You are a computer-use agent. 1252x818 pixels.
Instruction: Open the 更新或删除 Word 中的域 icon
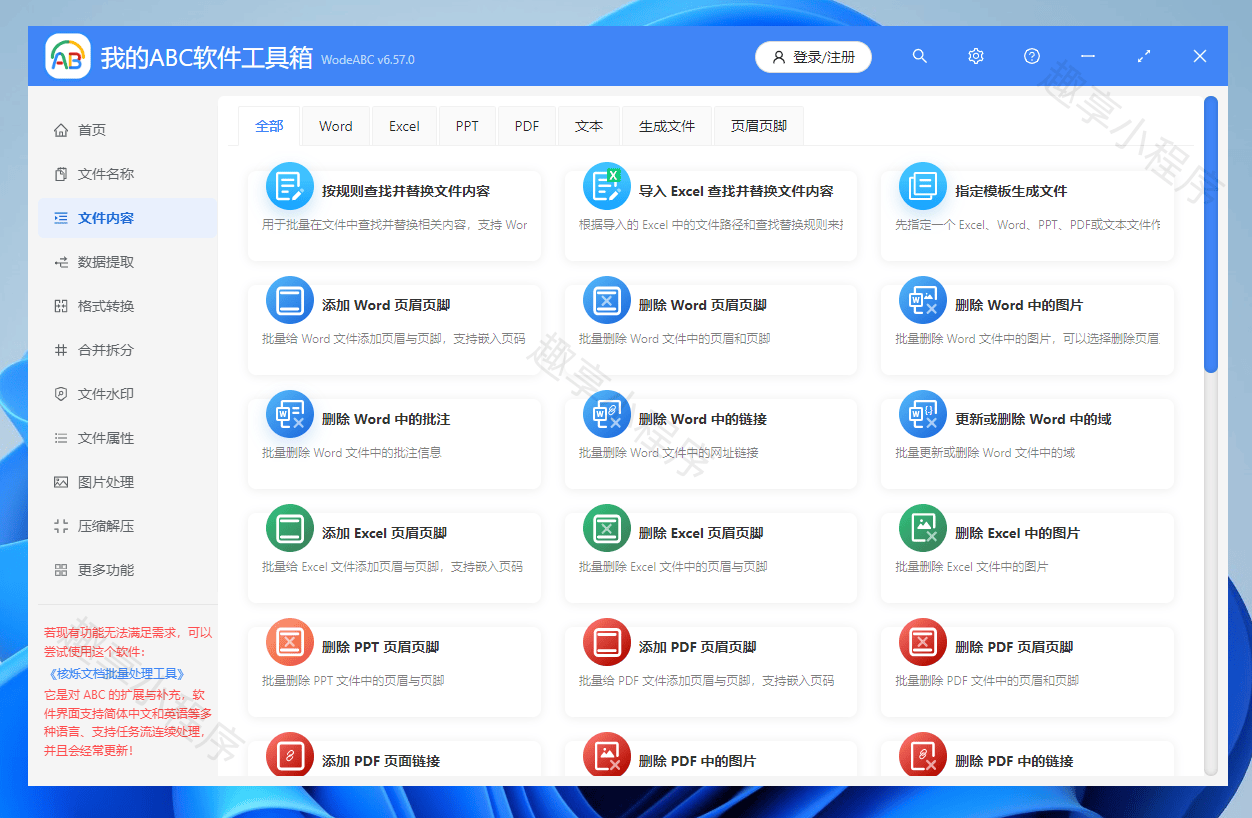pyautogui.click(x=923, y=414)
